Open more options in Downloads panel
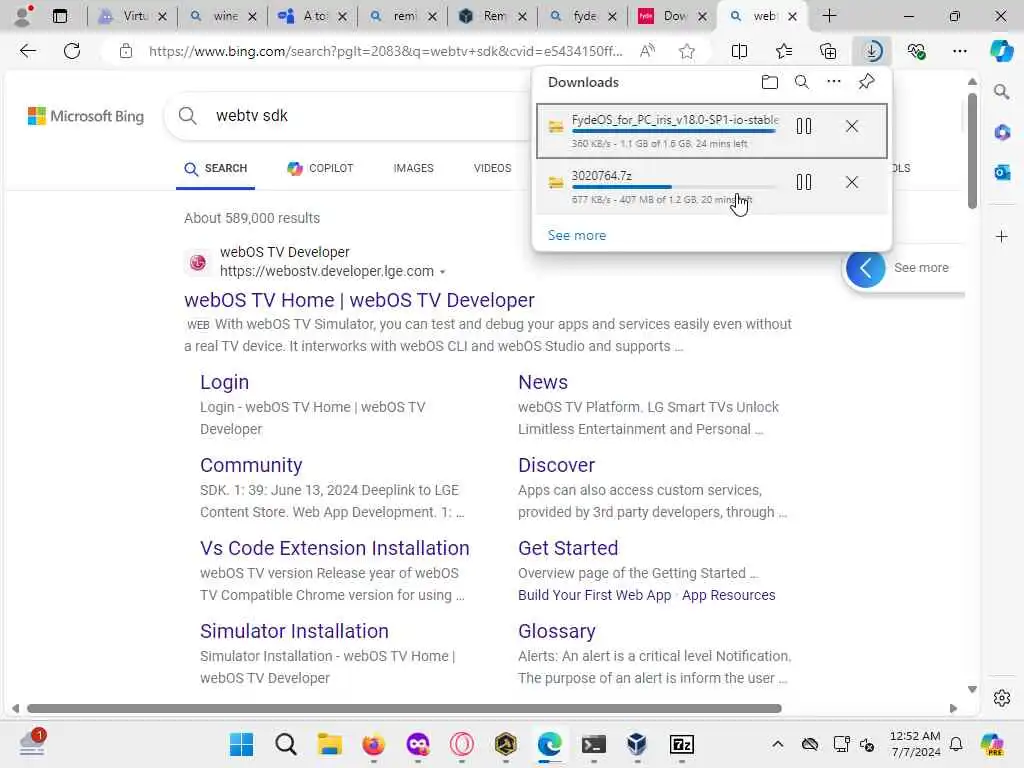The width and height of the screenshot is (1024, 768). click(834, 82)
